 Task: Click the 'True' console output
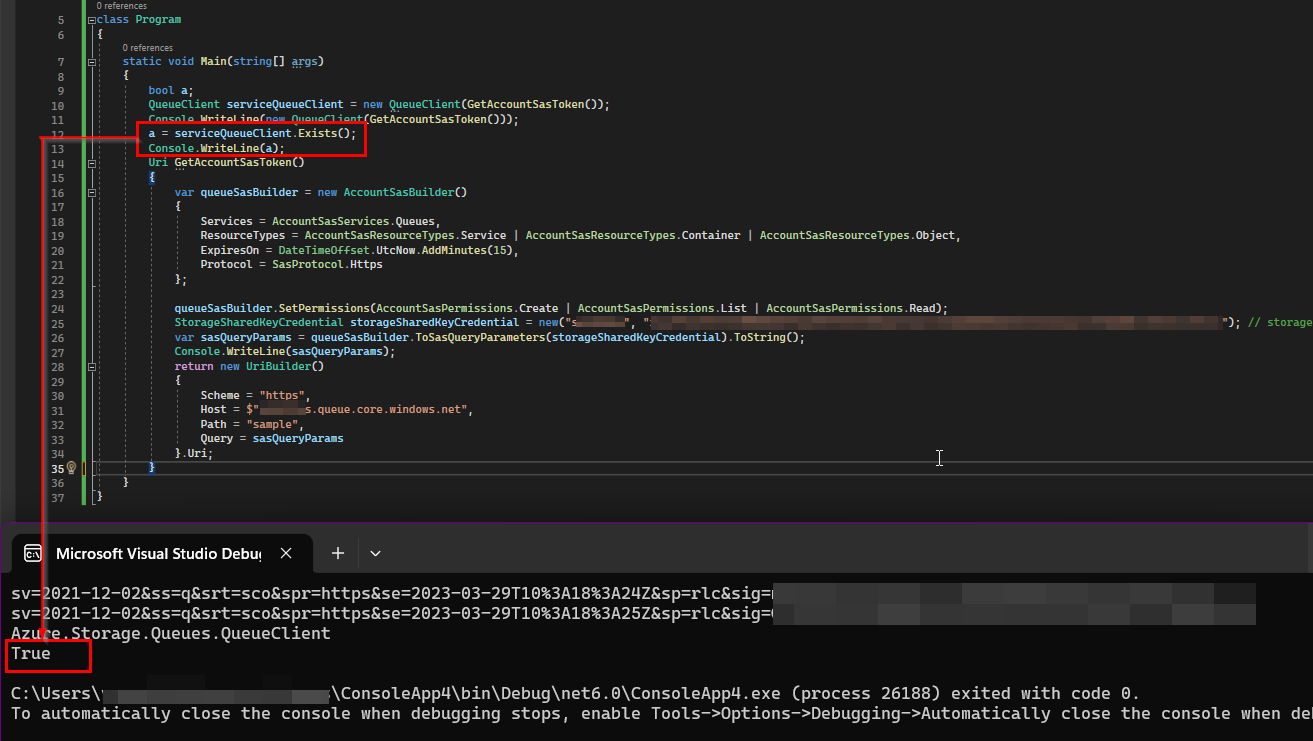tap(31, 654)
